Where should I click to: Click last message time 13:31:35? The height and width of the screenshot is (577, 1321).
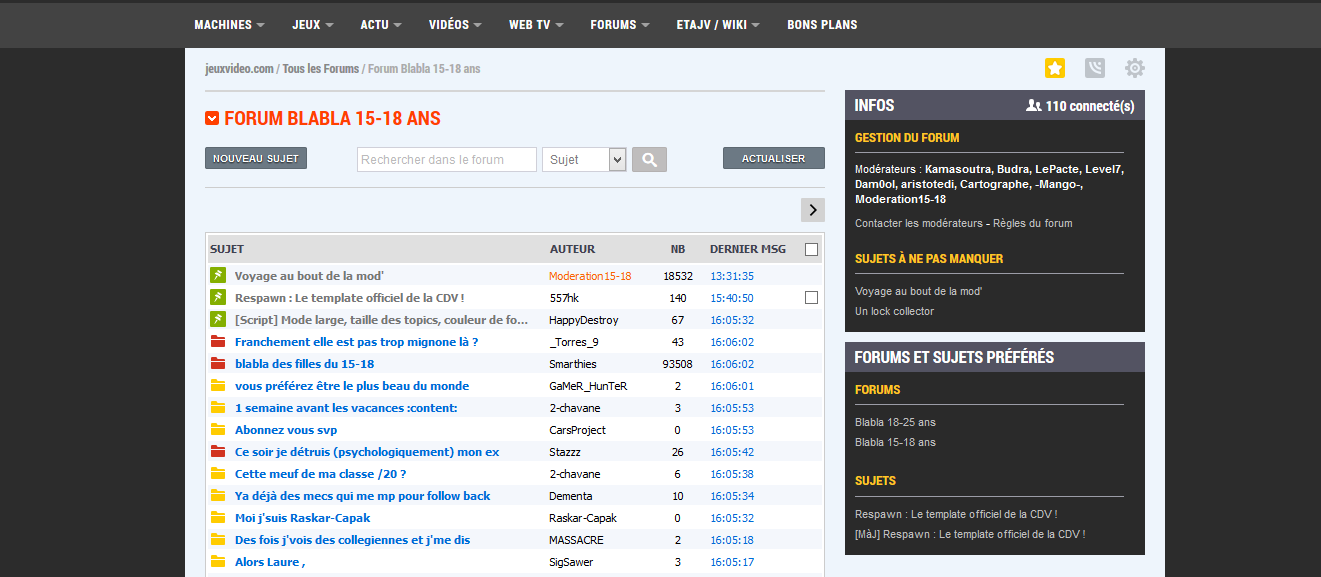click(x=732, y=275)
